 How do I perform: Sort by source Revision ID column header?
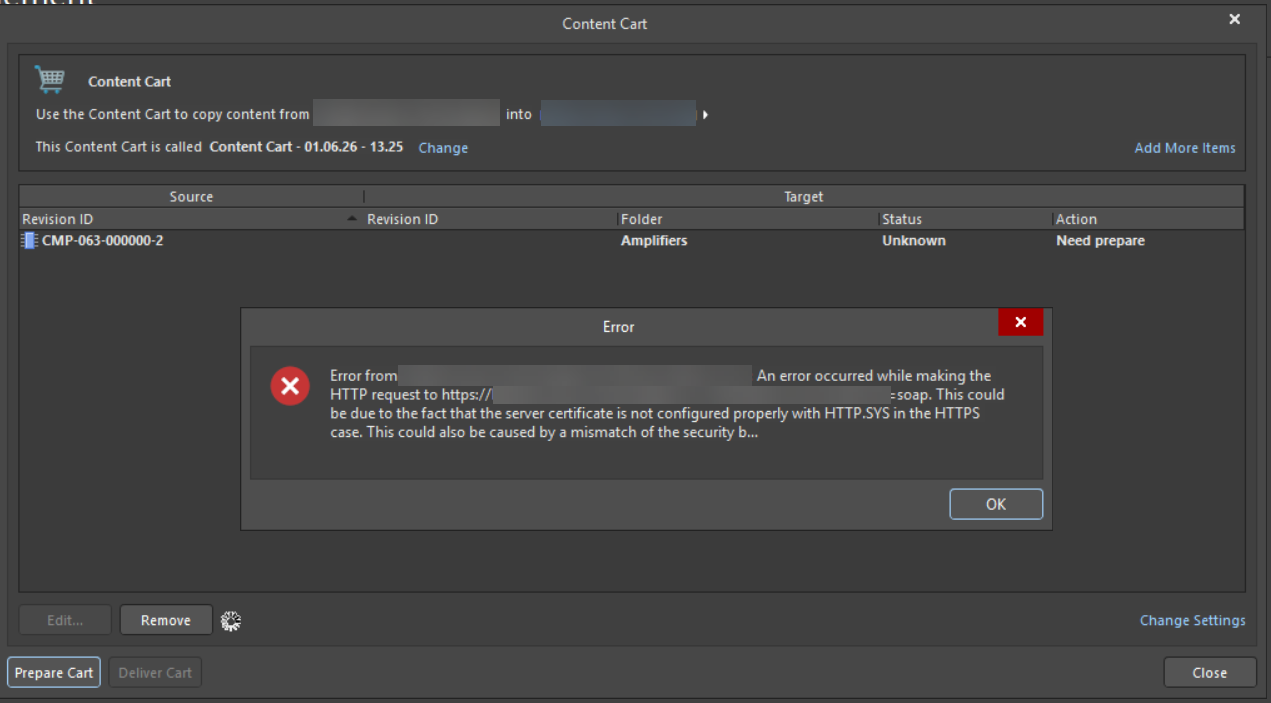[191, 219]
